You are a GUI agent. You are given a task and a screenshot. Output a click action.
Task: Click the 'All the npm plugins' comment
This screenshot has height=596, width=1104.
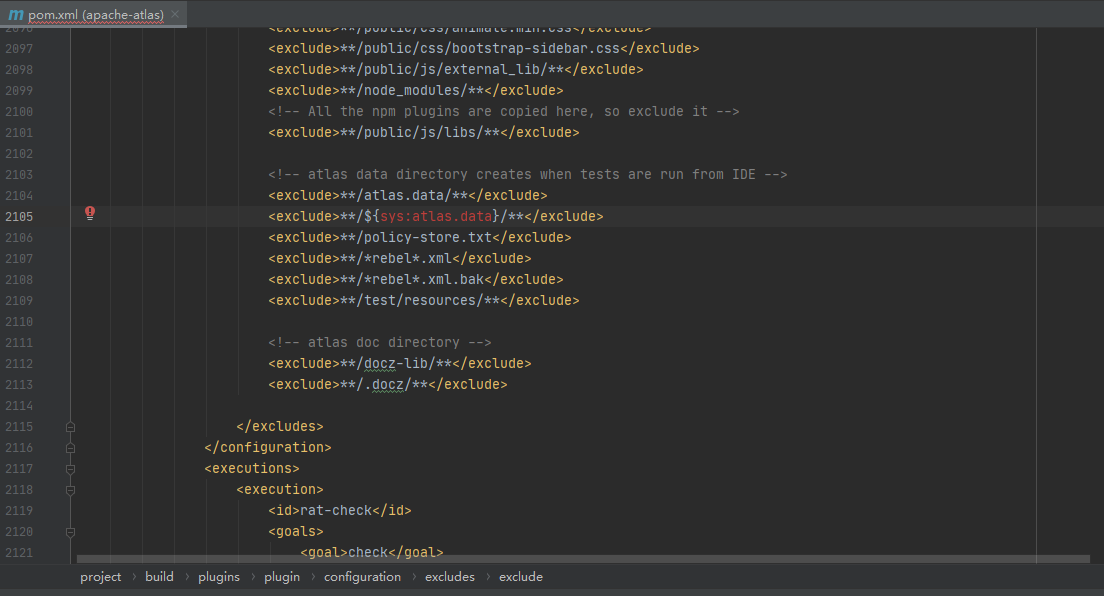coord(503,111)
